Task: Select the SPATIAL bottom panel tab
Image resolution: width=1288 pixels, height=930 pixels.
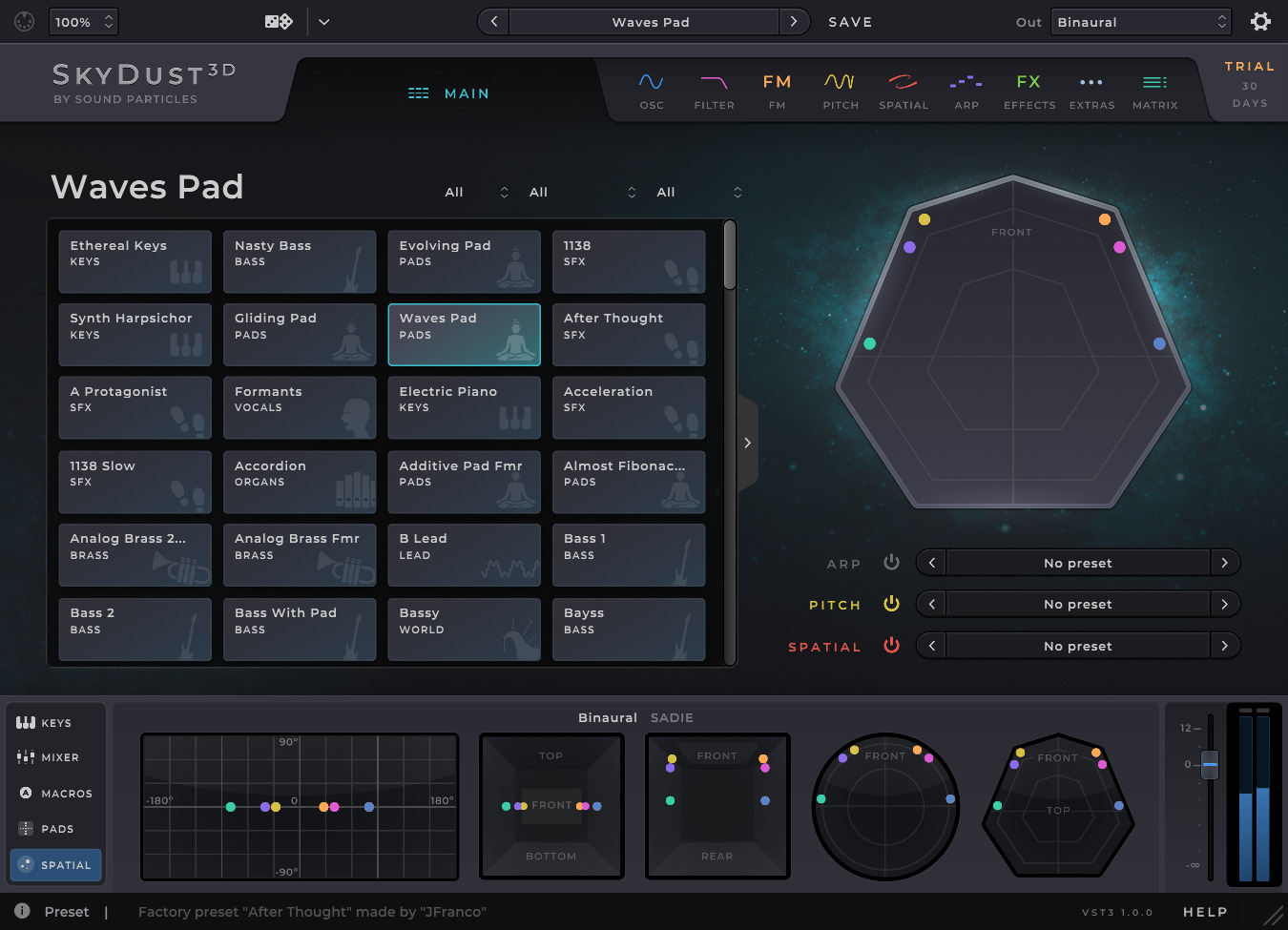Action: tap(55, 865)
